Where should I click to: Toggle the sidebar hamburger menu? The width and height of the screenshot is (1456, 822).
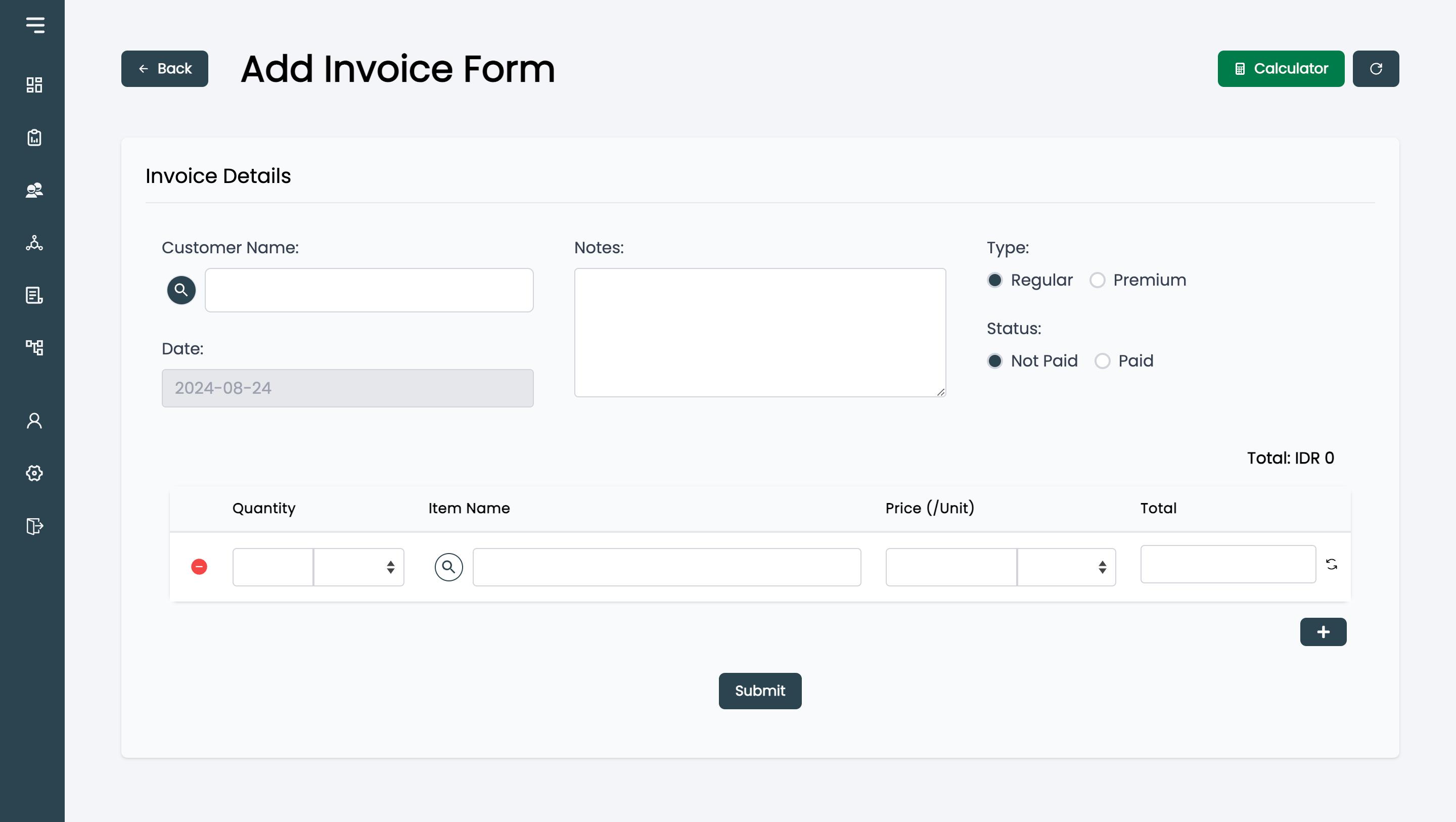point(35,25)
